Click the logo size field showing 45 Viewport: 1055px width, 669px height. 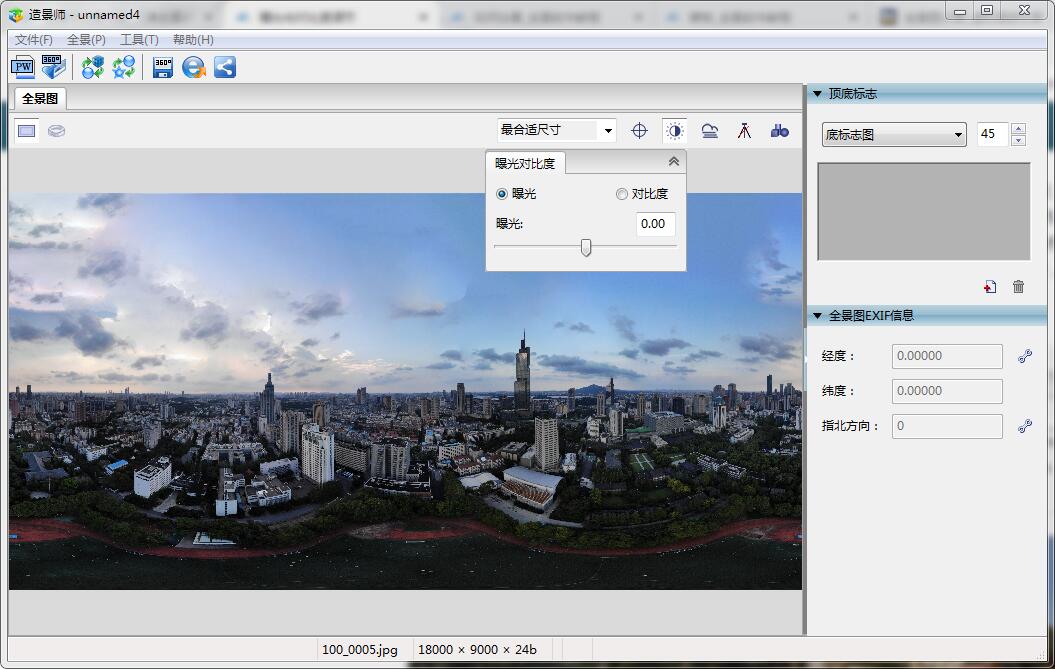pos(992,134)
